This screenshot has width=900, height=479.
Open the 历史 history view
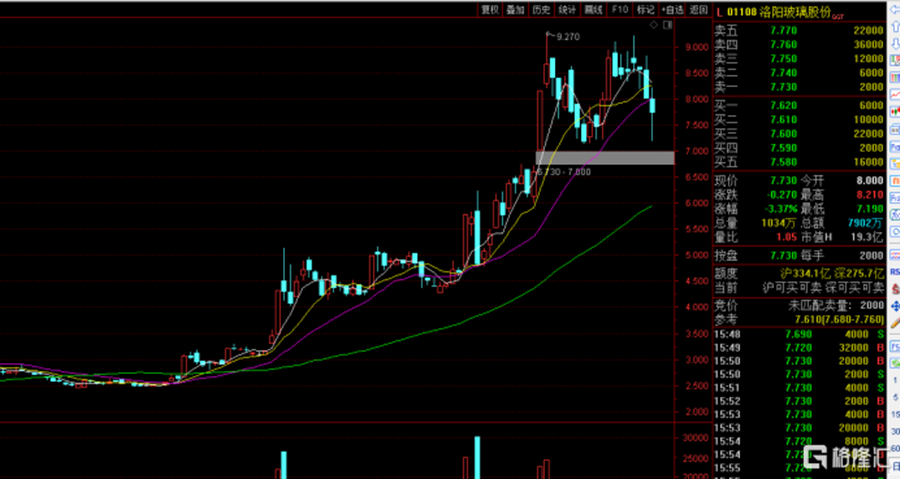click(x=541, y=9)
